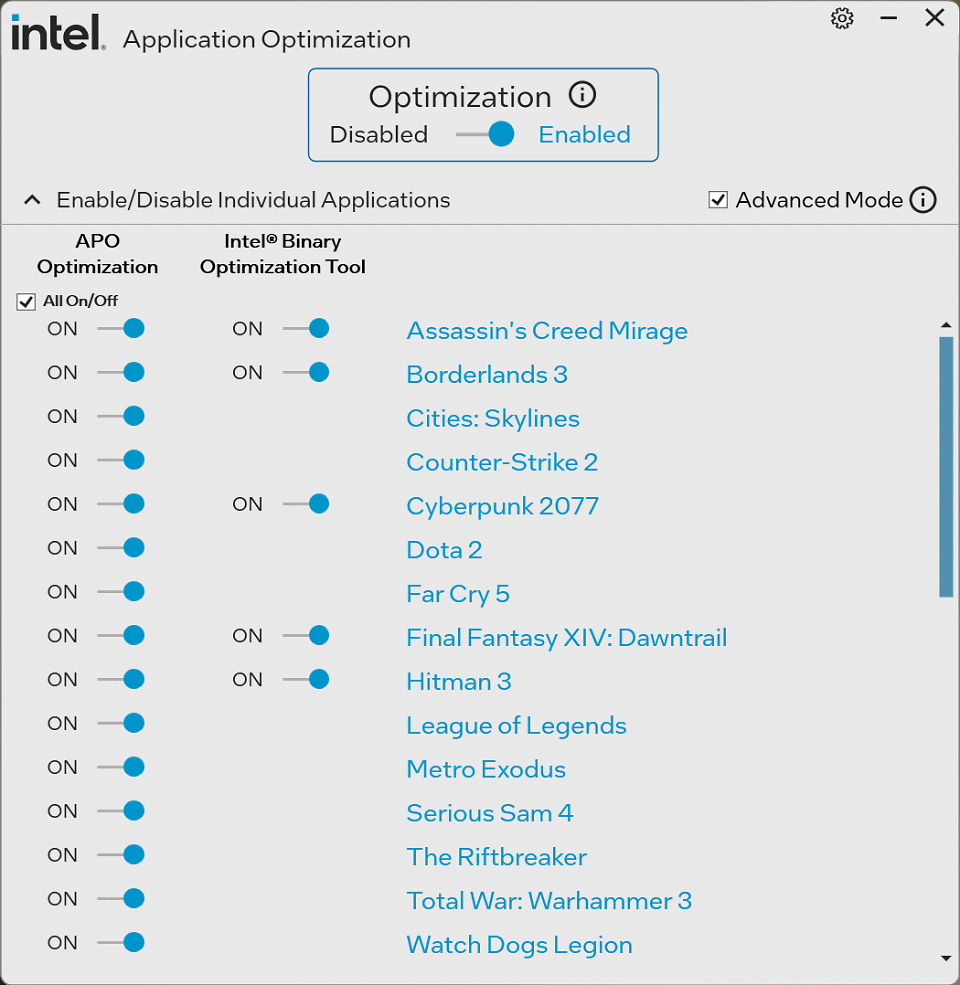The width and height of the screenshot is (960, 985).
Task: Click the Enabled label text
Action: (584, 134)
